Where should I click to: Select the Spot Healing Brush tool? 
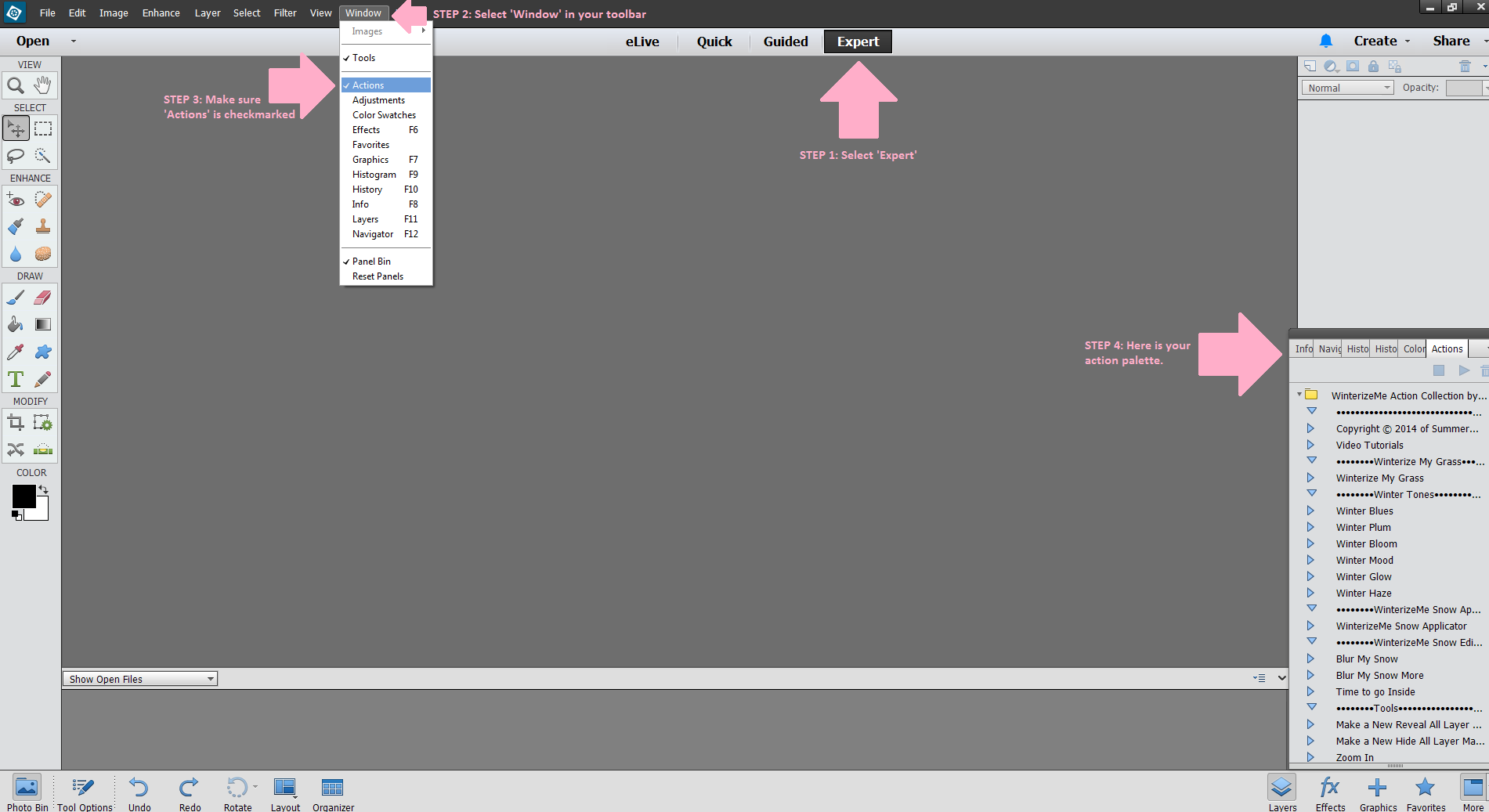[x=43, y=200]
